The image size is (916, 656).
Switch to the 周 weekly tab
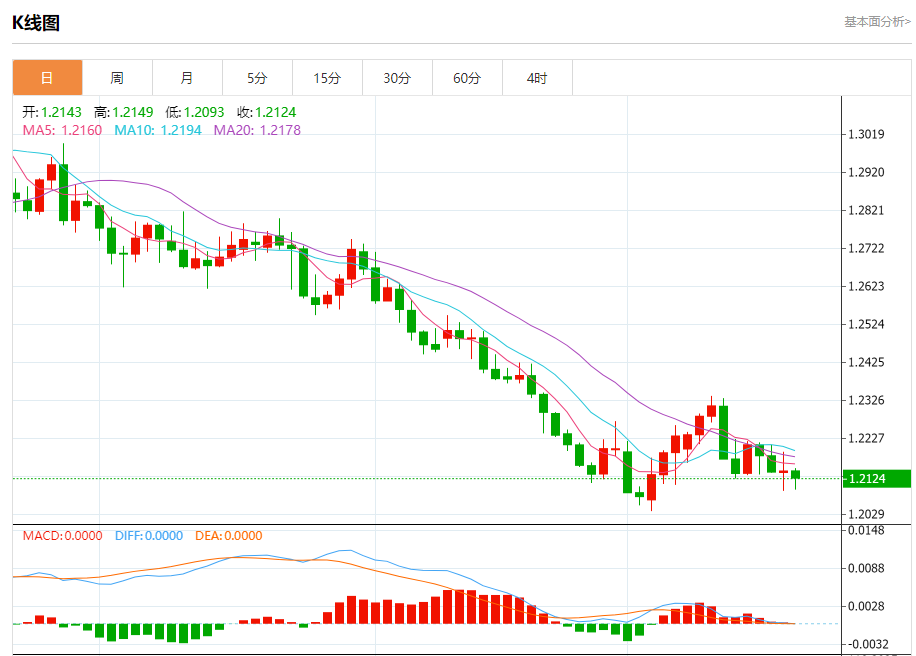coord(117,77)
